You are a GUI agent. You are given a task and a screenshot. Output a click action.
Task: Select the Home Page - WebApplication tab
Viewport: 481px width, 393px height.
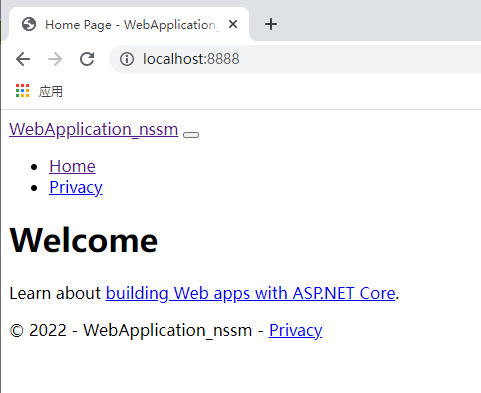point(129,24)
